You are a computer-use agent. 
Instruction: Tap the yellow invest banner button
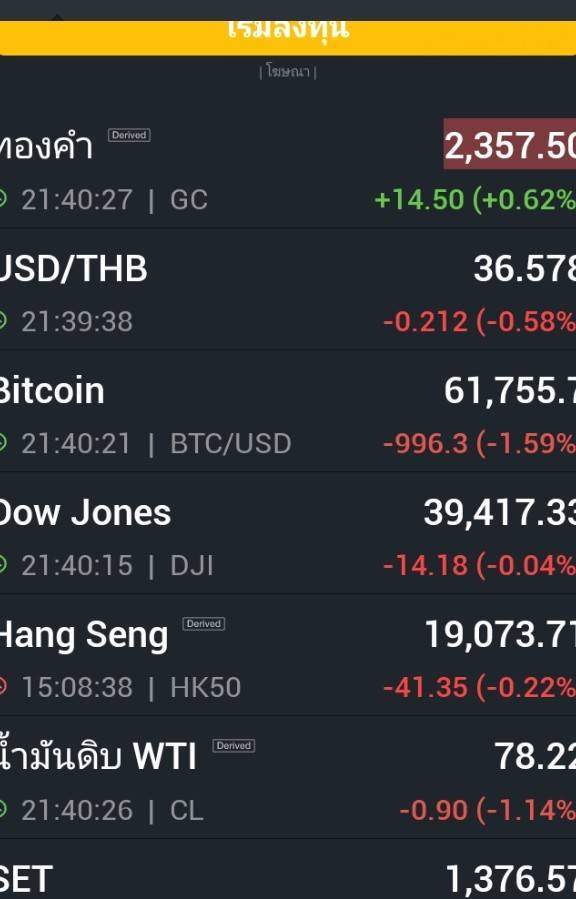[x=288, y=38]
